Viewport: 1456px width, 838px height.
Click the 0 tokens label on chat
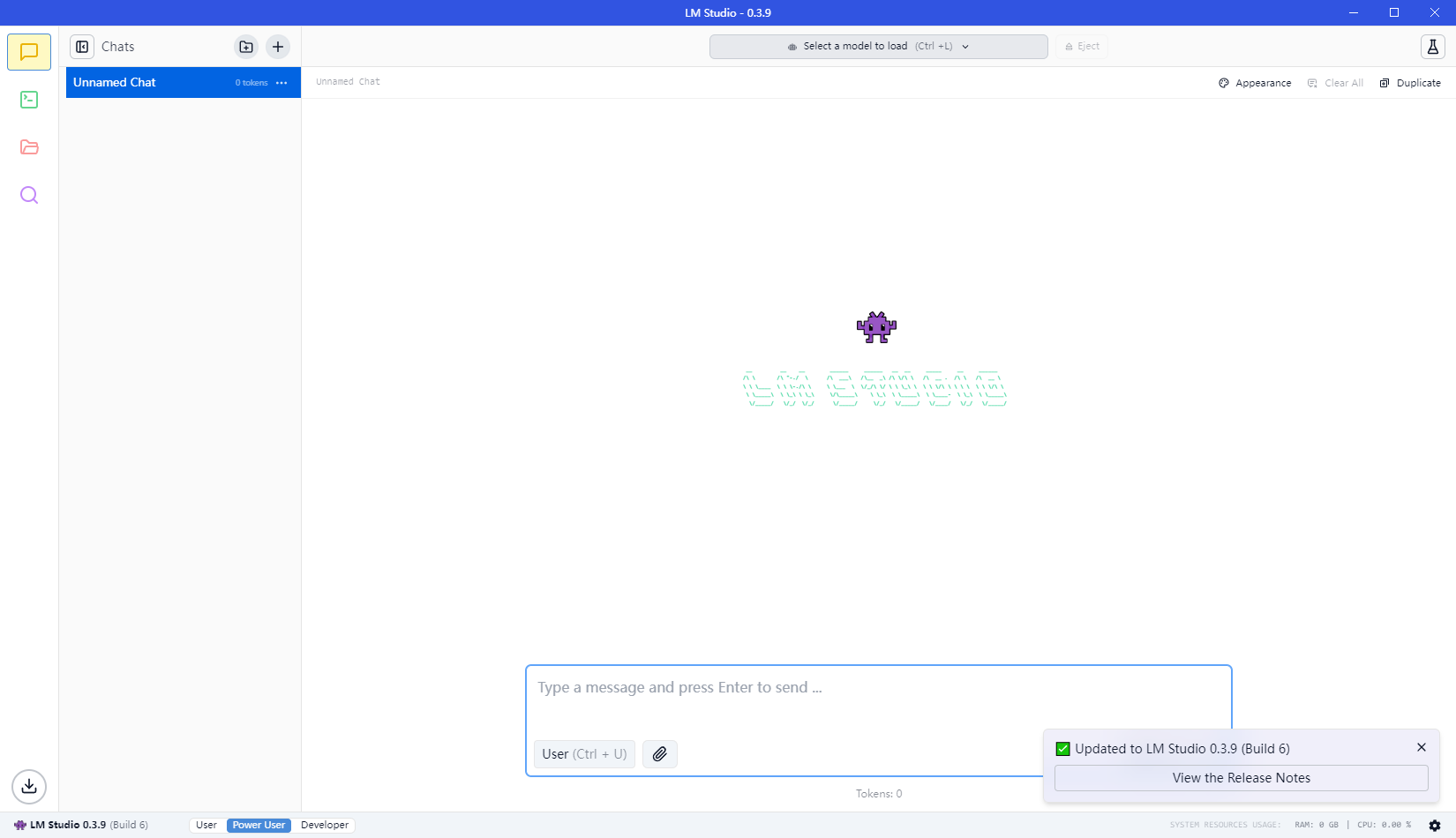[x=251, y=83]
